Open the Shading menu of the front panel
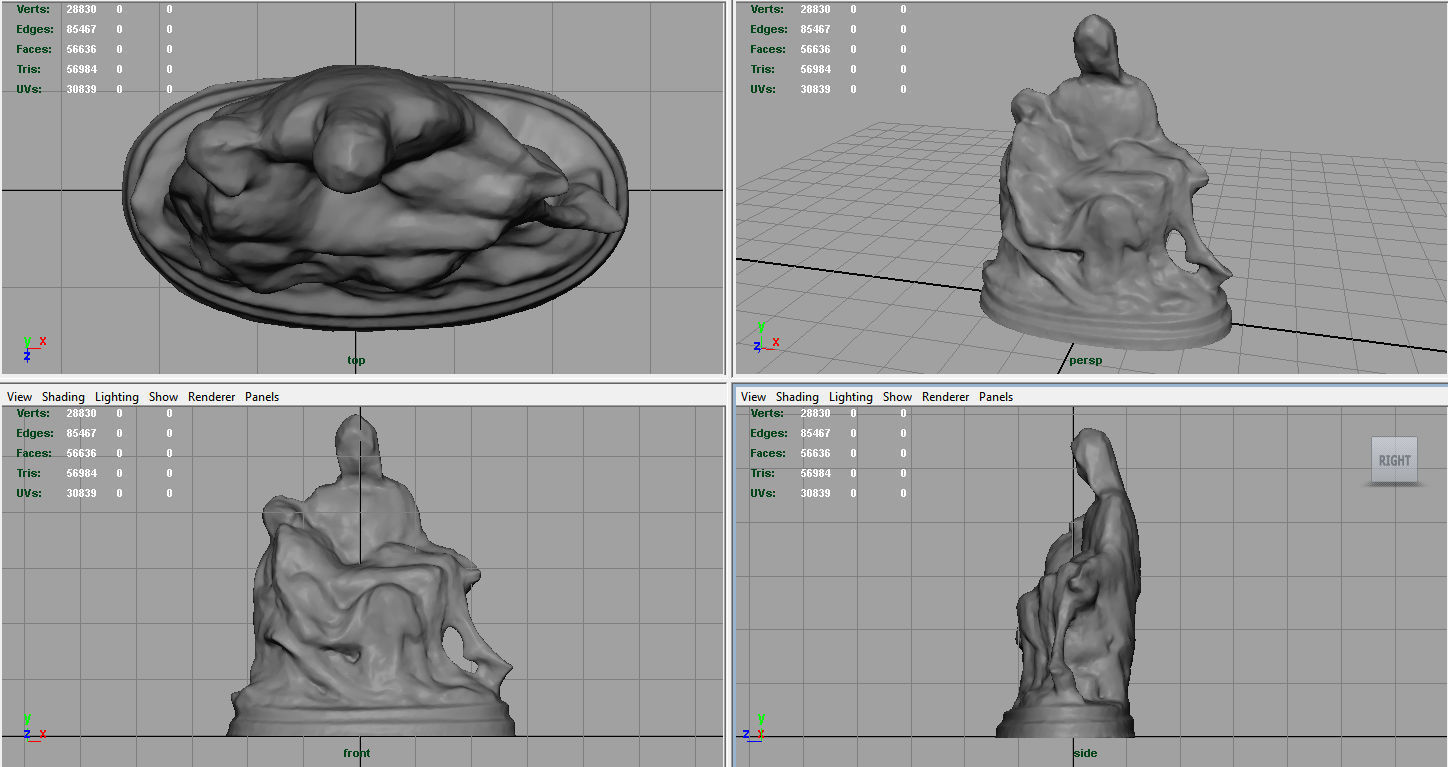The image size is (1448, 767). tap(63, 397)
